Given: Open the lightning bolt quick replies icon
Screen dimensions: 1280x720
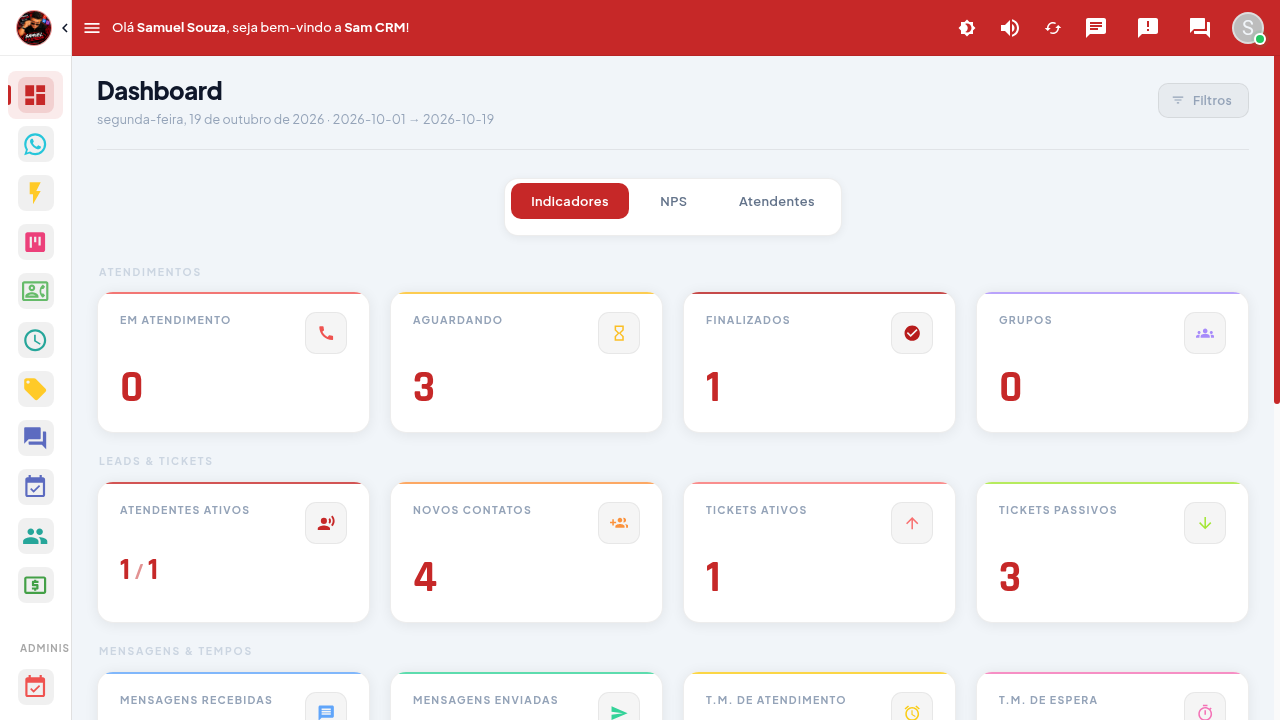Looking at the screenshot, I should coord(36,193).
